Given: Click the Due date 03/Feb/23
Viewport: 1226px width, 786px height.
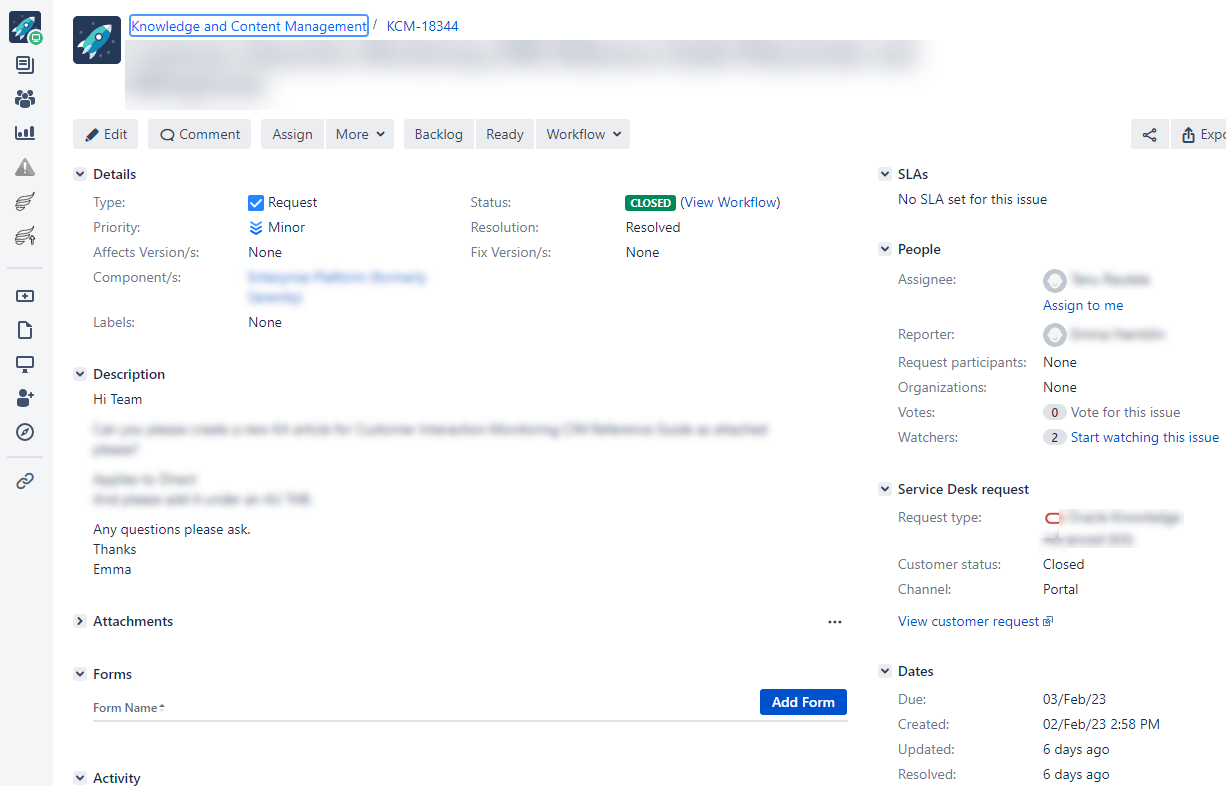Looking at the screenshot, I should point(1074,699).
